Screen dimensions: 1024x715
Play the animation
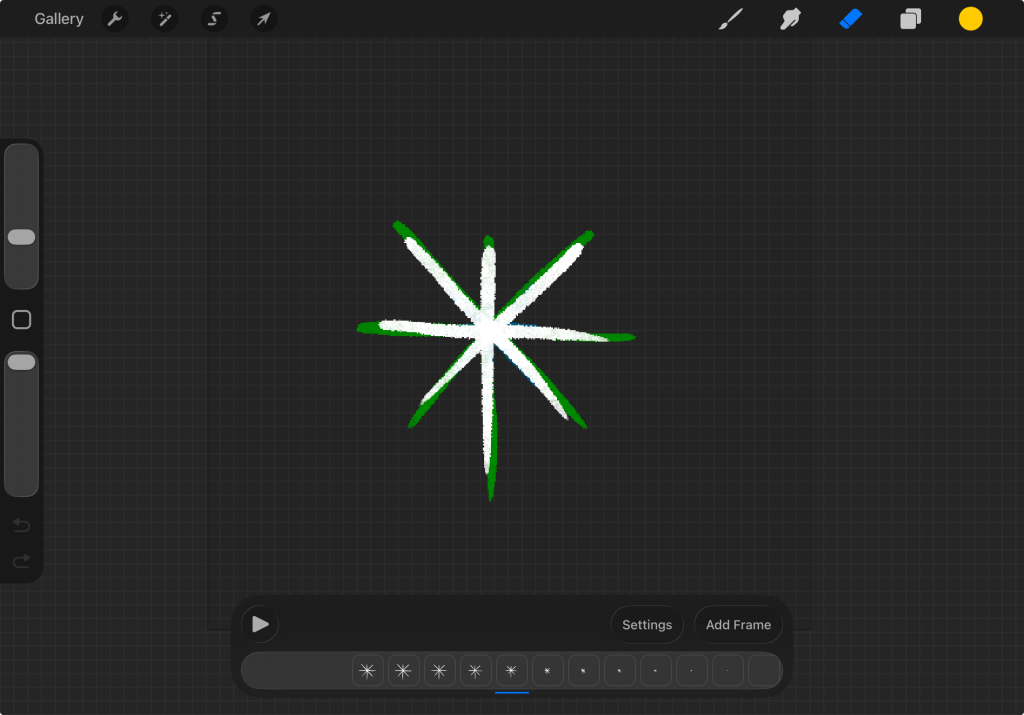point(260,625)
